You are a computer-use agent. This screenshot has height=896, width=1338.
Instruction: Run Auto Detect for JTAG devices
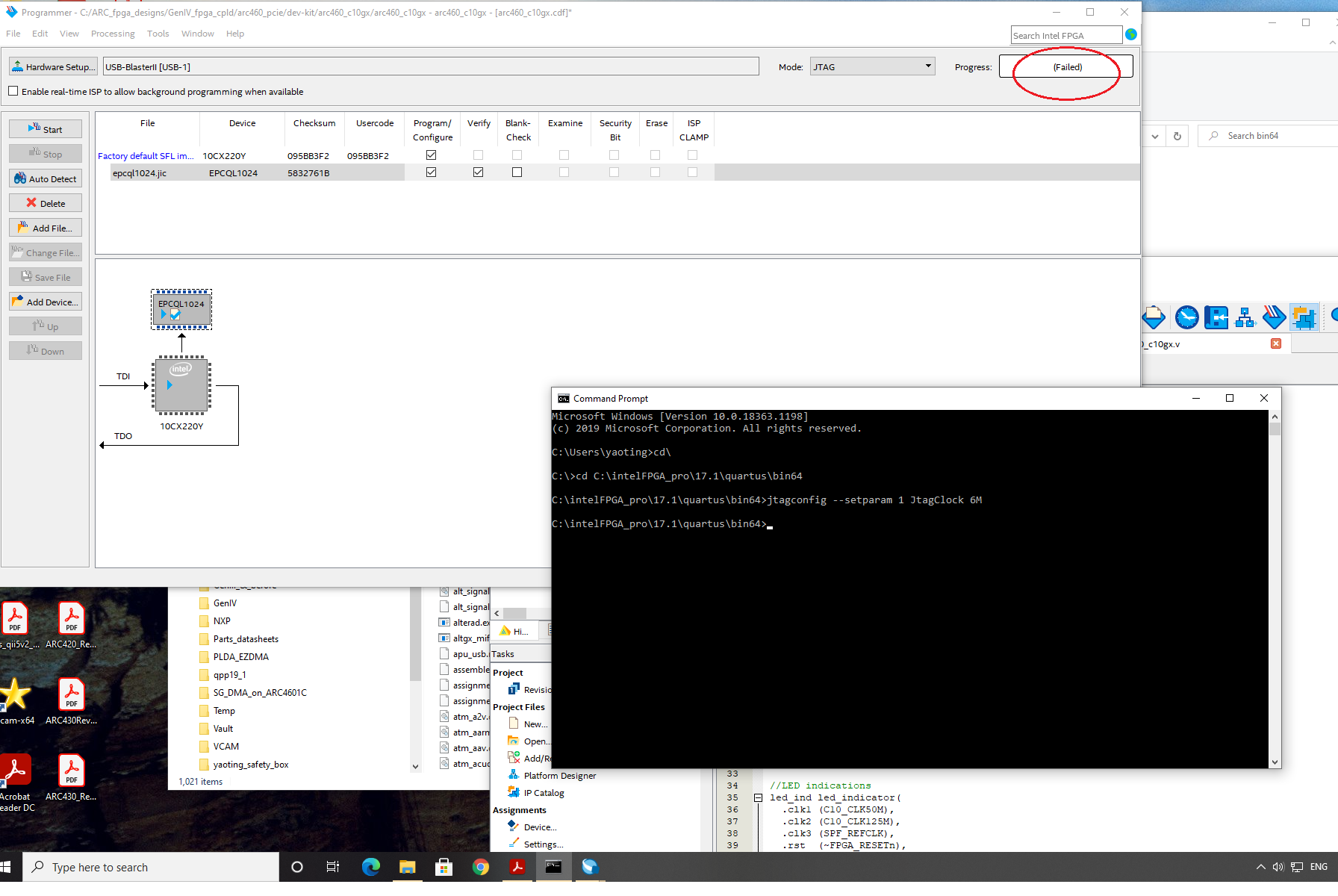(46, 178)
